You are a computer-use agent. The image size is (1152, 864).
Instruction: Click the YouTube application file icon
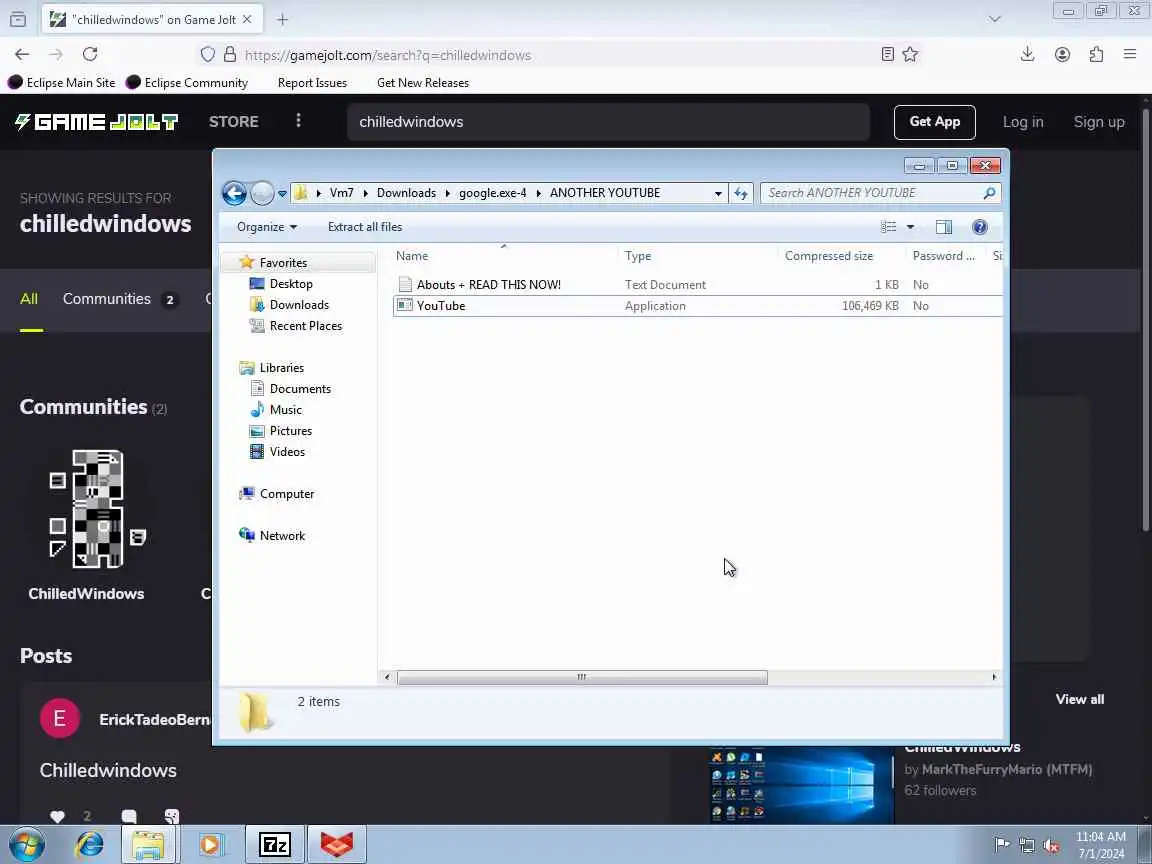click(405, 306)
